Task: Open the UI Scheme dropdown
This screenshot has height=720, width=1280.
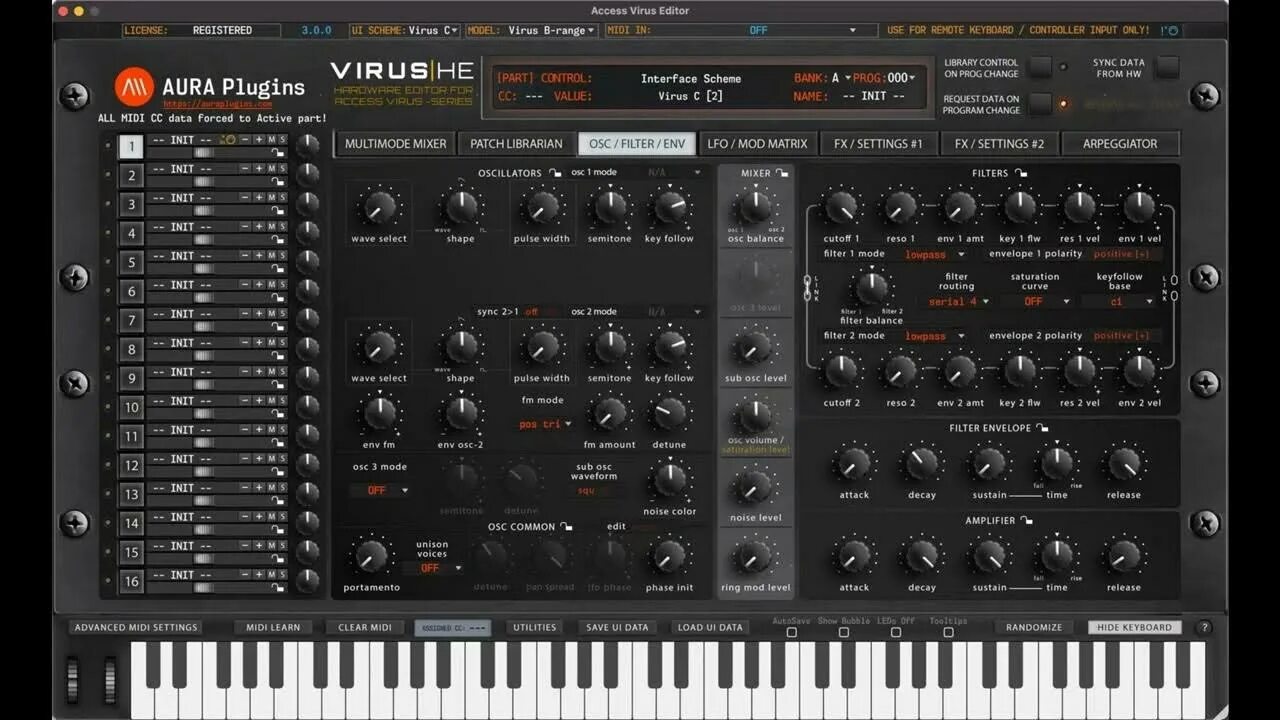Action: 405,30
